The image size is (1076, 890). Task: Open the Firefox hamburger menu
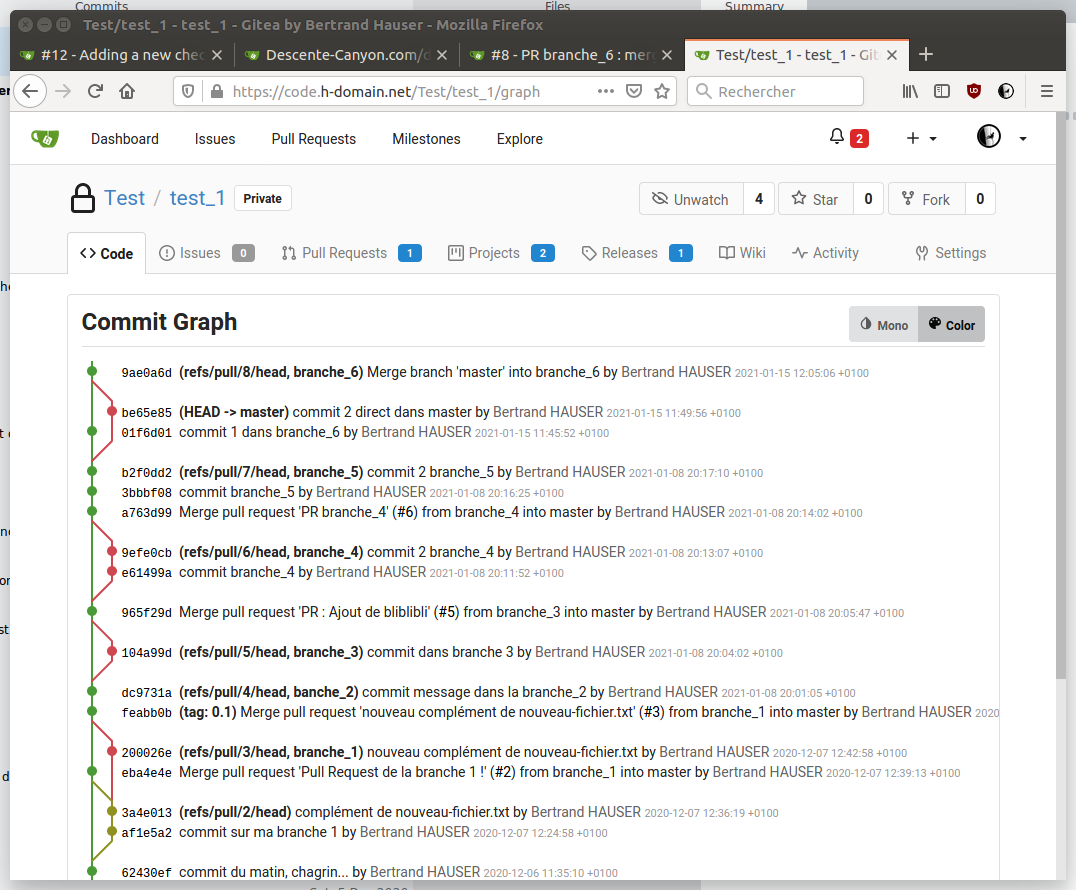click(x=1047, y=91)
